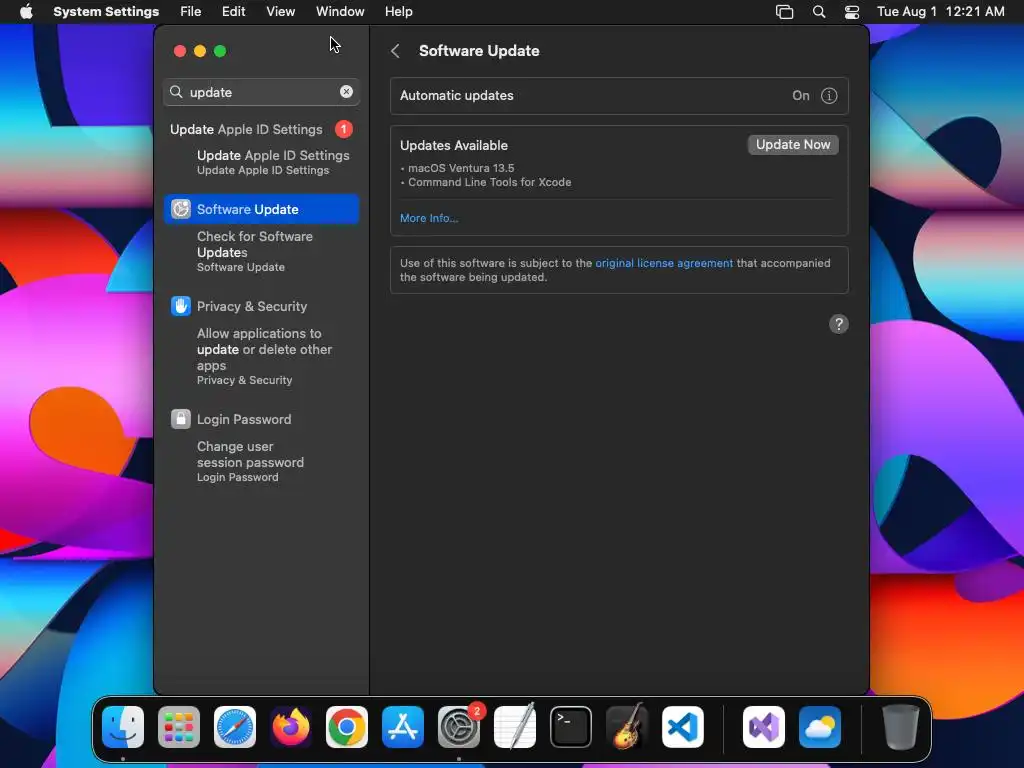Open the Edit menu
1024x768 pixels.
(233, 12)
